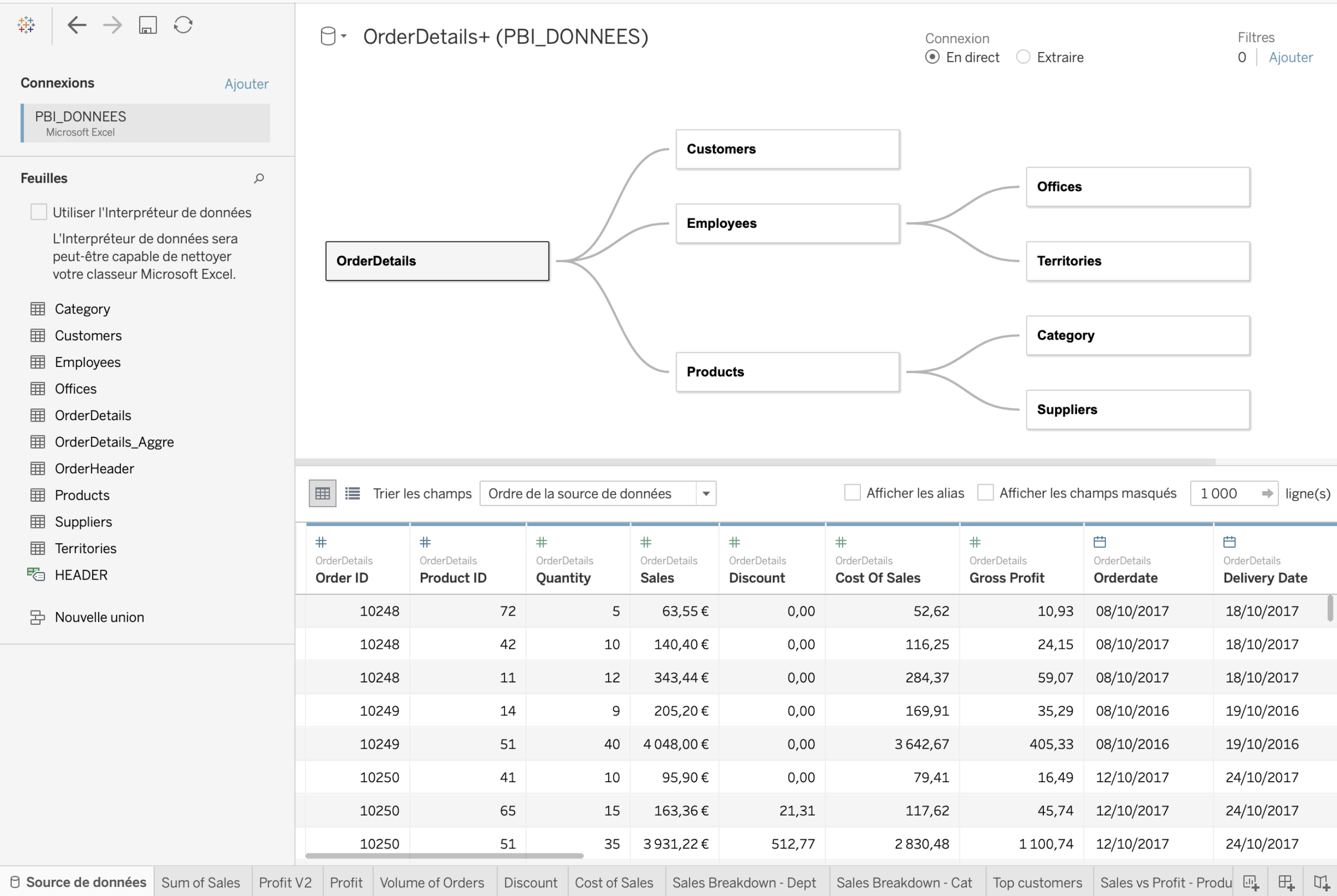Viewport: 1337px width, 896px height.
Task: Click the data grid vertical scrollbar
Action: (1330, 607)
